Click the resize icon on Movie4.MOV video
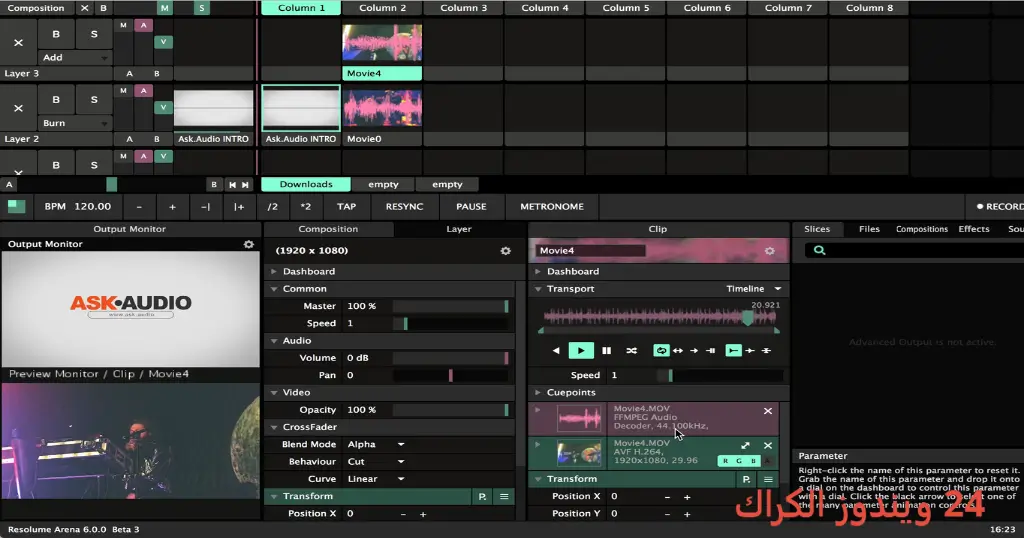1024x538 pixels. click(745, 445)
